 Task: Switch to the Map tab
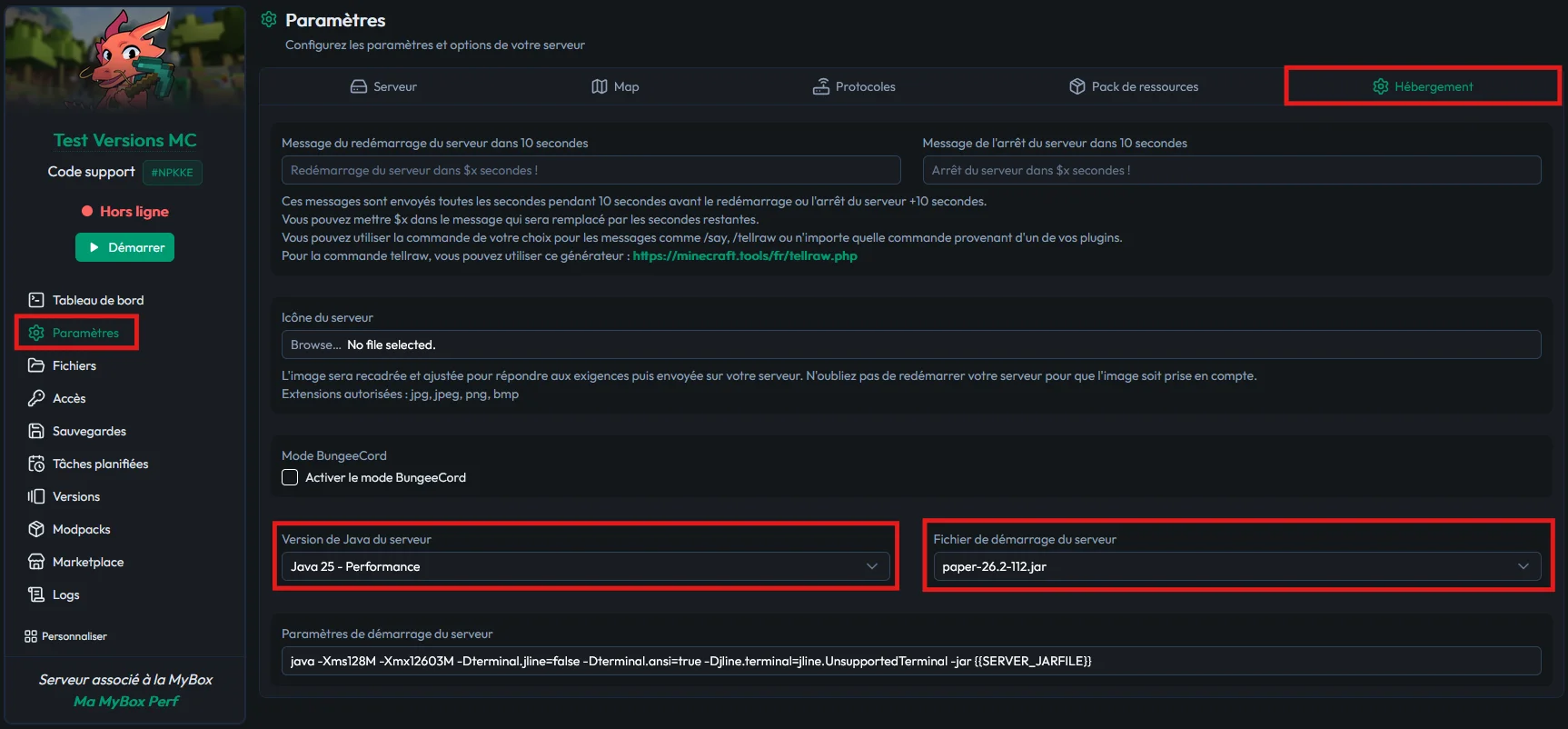click(615, 86)
